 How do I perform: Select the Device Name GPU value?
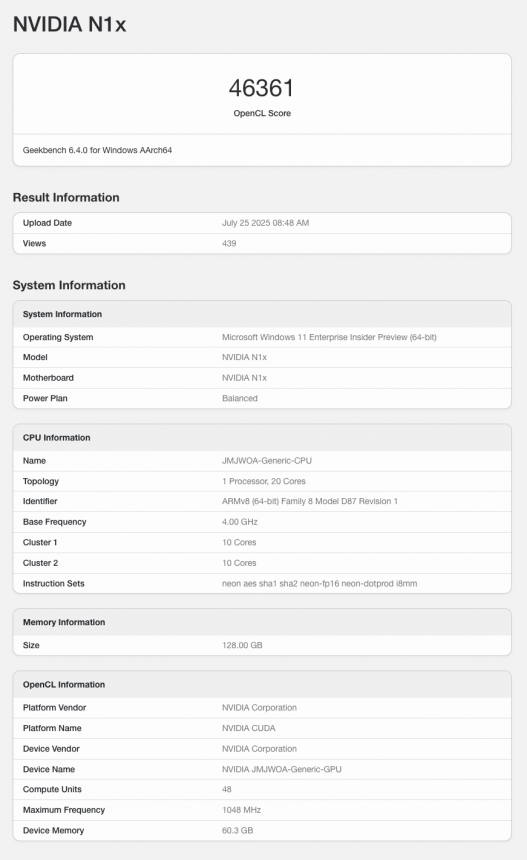[x=281, y=769]
